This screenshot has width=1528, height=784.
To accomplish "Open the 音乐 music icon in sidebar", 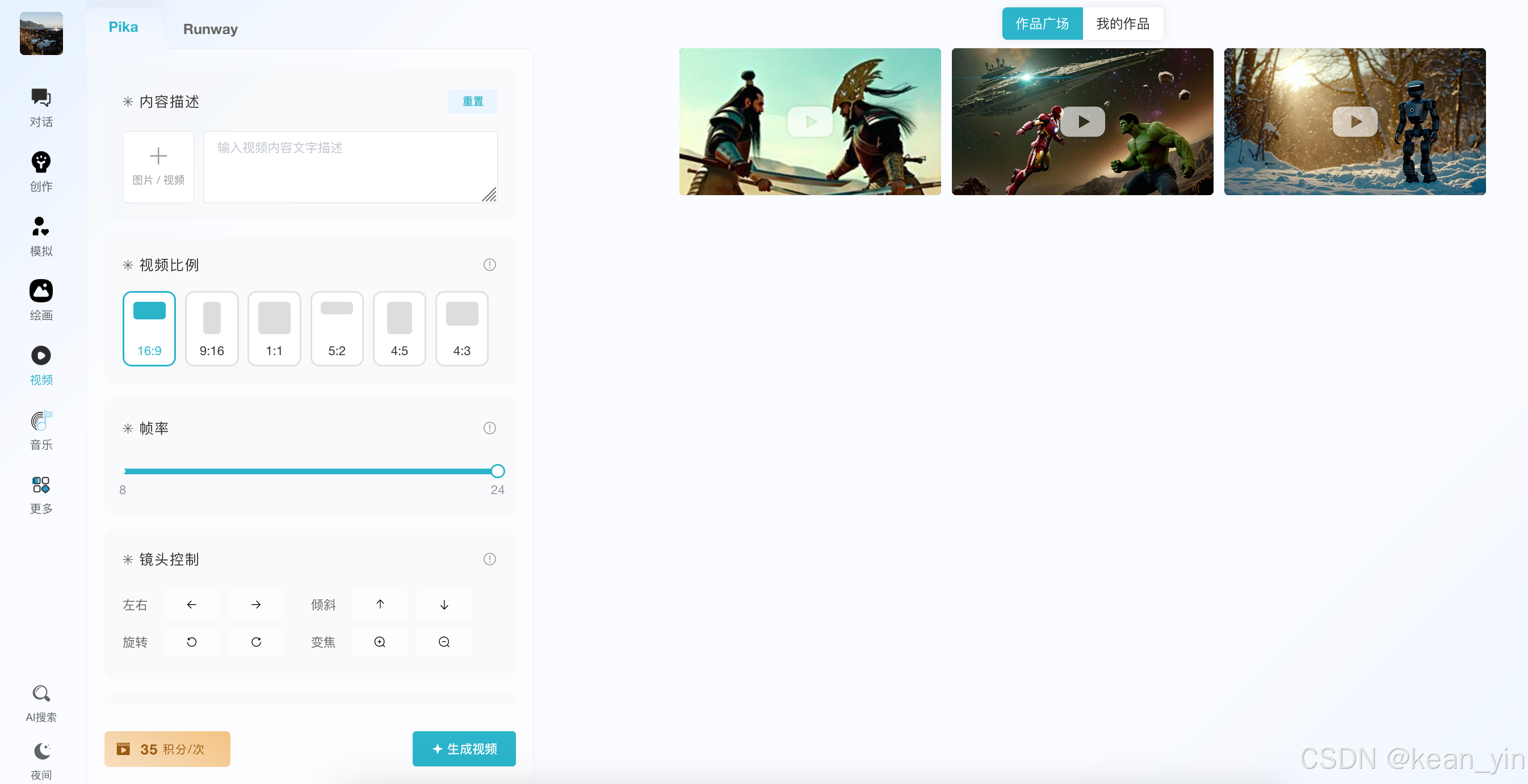I will click(41, 420).
